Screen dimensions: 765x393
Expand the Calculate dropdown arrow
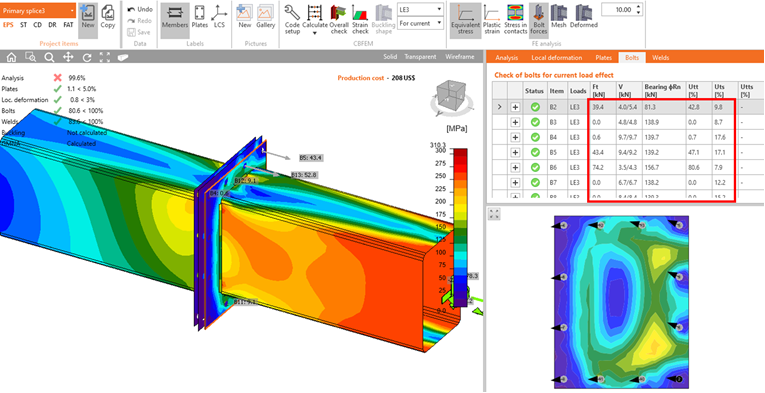(315, 33)
